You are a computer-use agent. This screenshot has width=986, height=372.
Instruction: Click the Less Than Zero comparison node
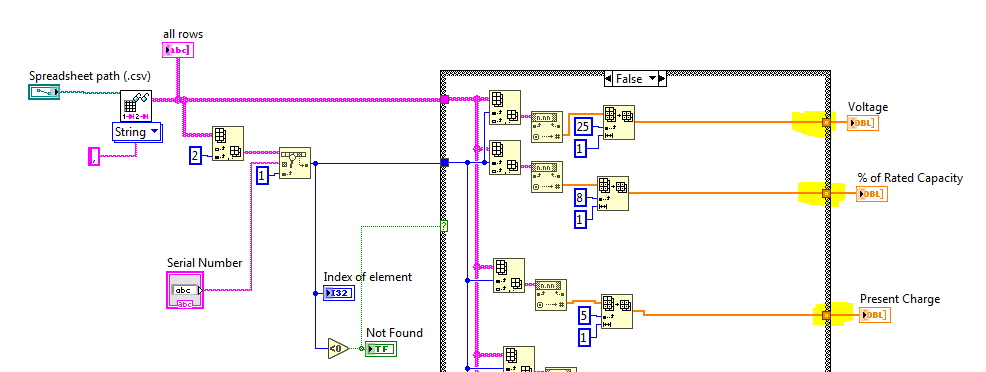point(338,347)
